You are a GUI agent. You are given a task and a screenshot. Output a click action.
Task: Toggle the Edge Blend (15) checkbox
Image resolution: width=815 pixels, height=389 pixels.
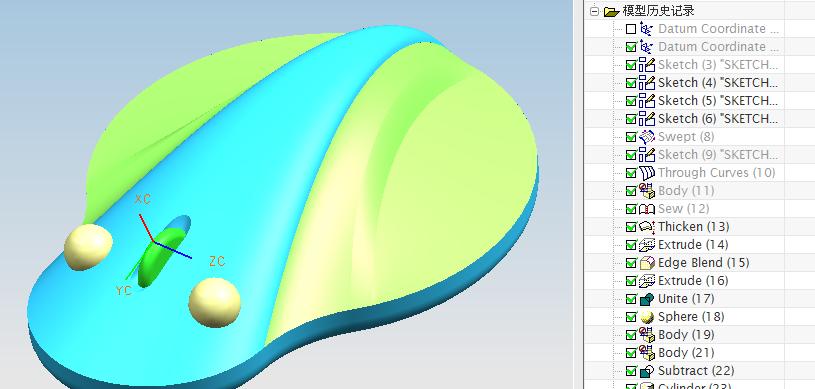point(631,263)
